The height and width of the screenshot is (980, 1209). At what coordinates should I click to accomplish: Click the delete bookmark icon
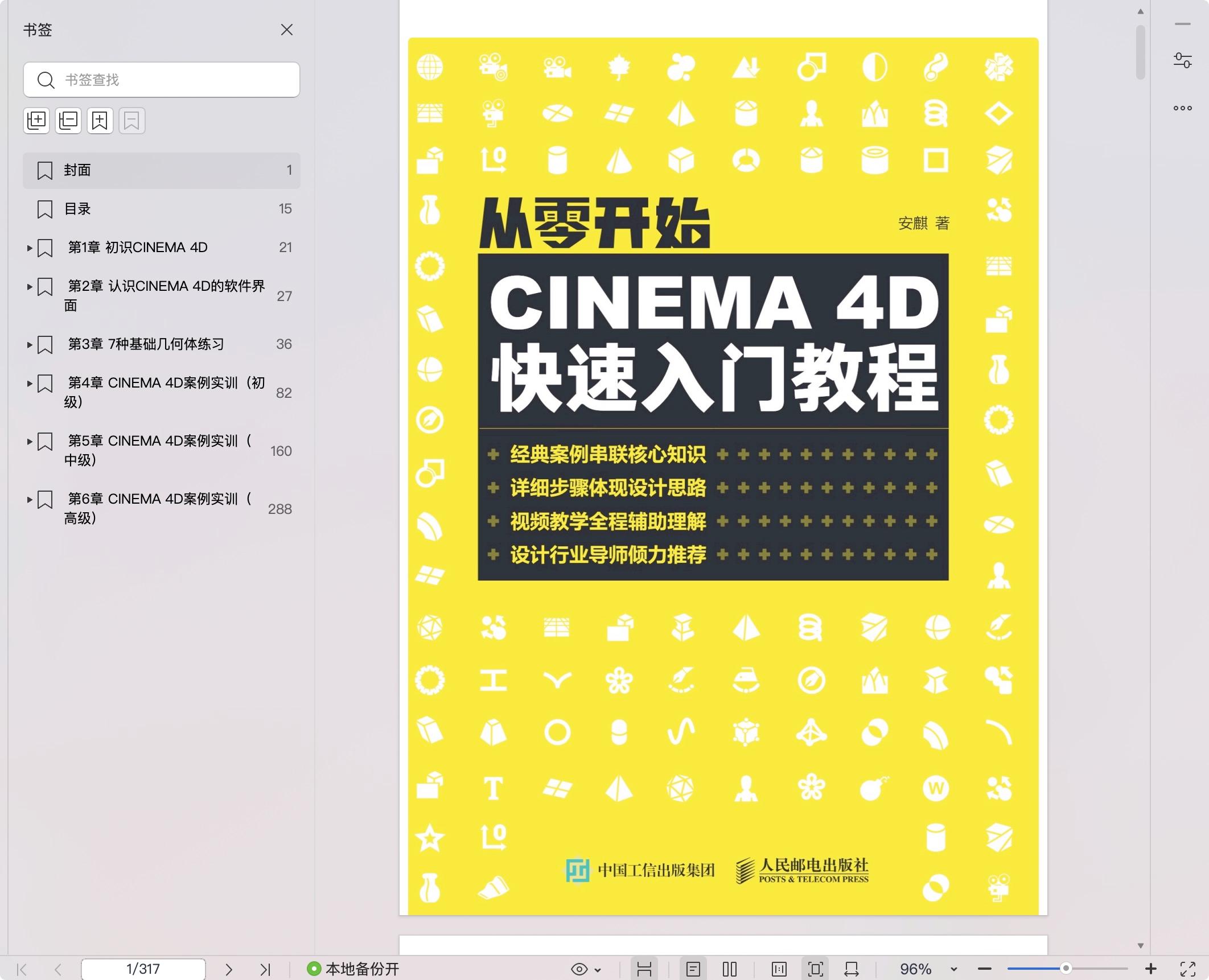tap(132, 120)
